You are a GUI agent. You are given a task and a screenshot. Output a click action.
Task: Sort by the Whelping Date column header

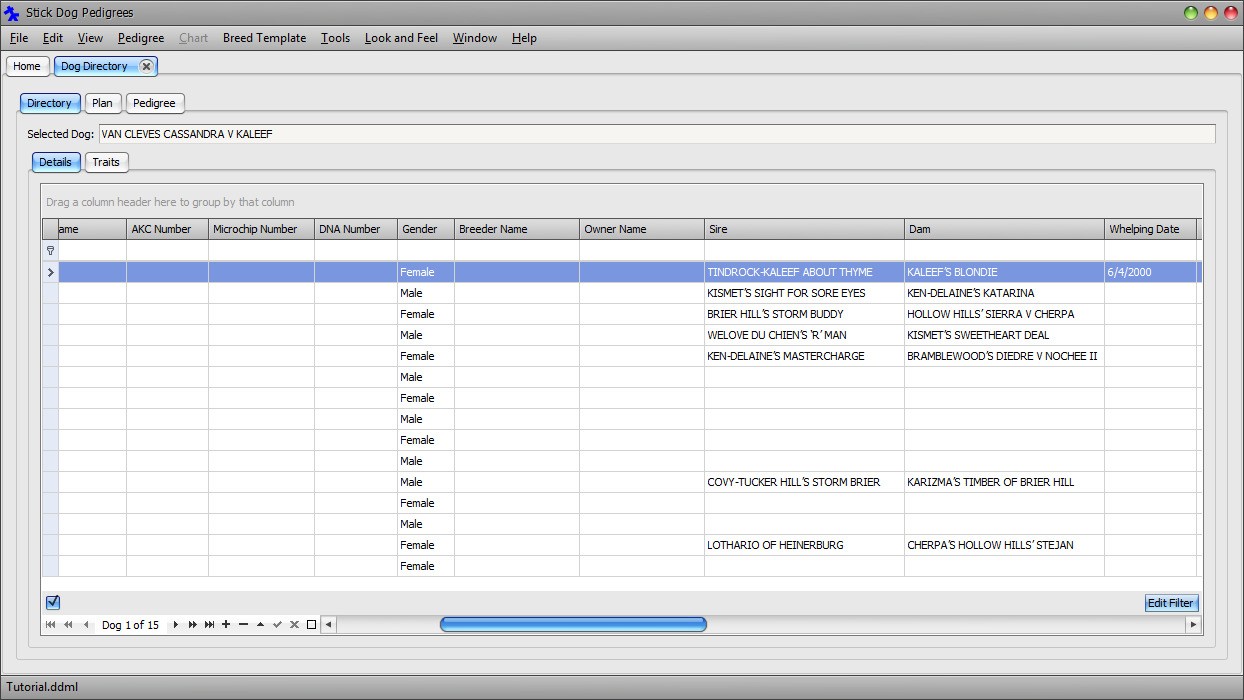1144,229
